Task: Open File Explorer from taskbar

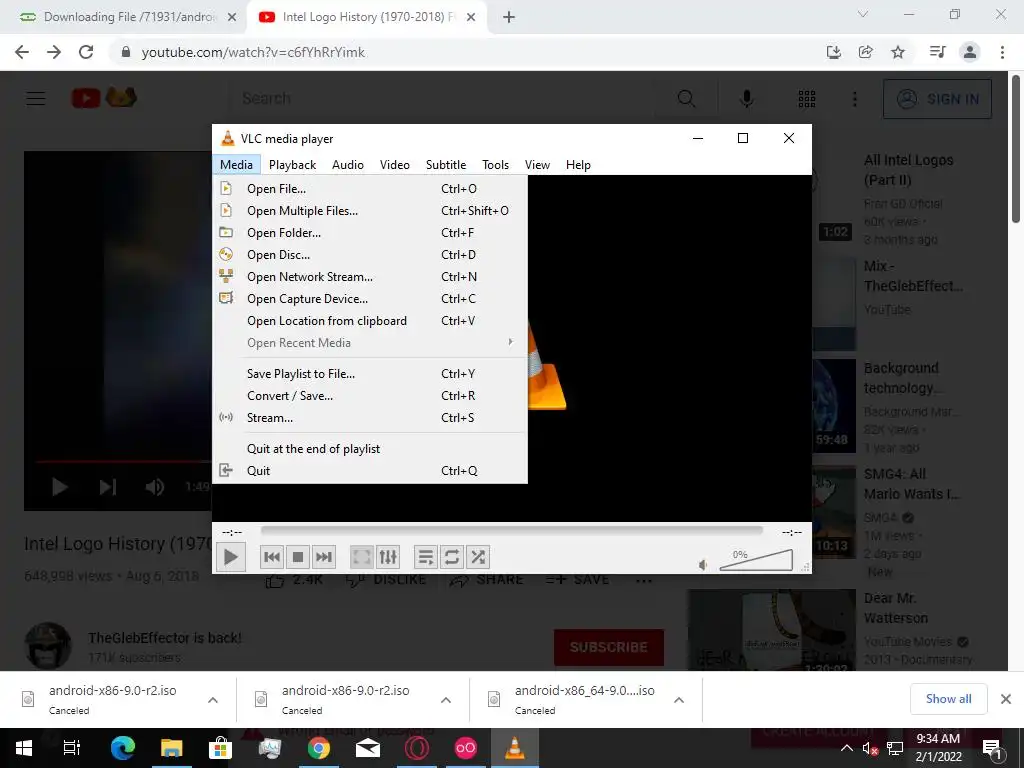Action: 172,748
